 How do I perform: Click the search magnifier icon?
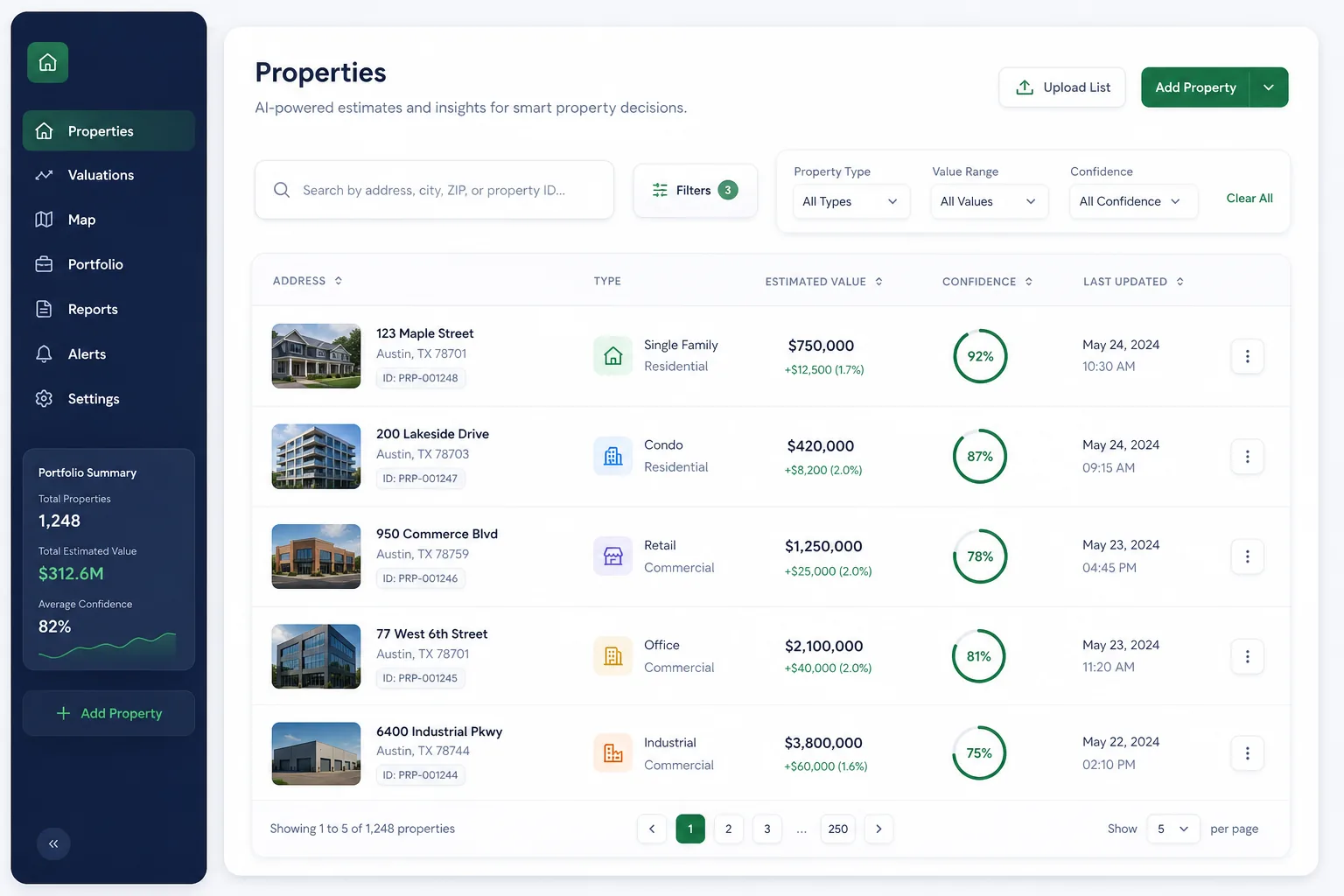click(282, 190)
